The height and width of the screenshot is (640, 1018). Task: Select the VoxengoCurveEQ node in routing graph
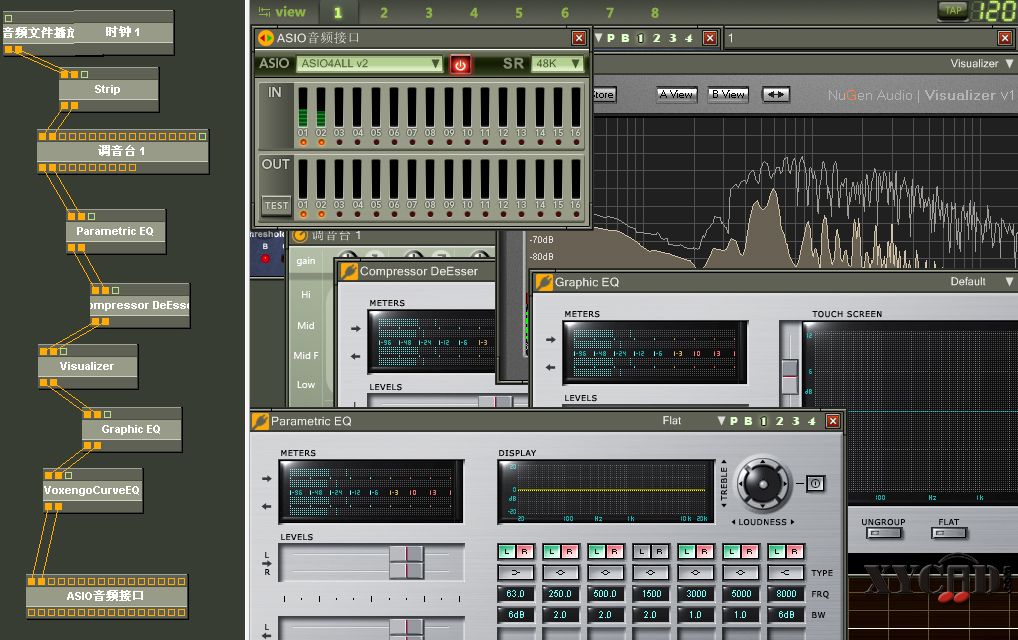92,490
